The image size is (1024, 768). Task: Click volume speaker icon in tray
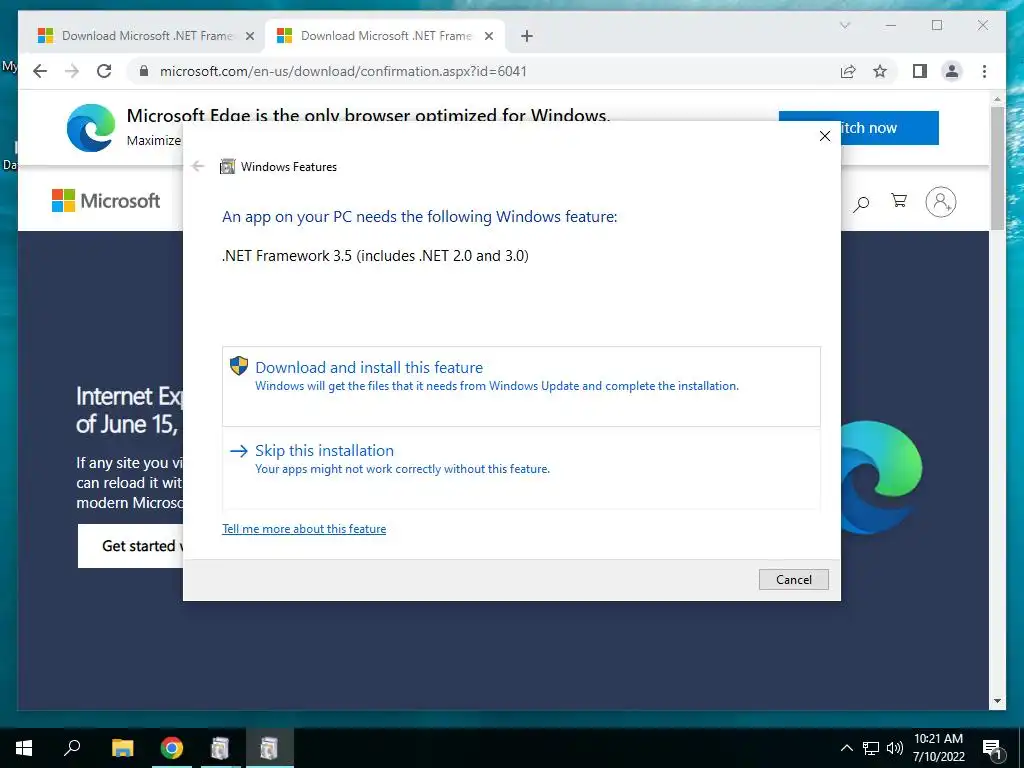[x=895, y=748]
